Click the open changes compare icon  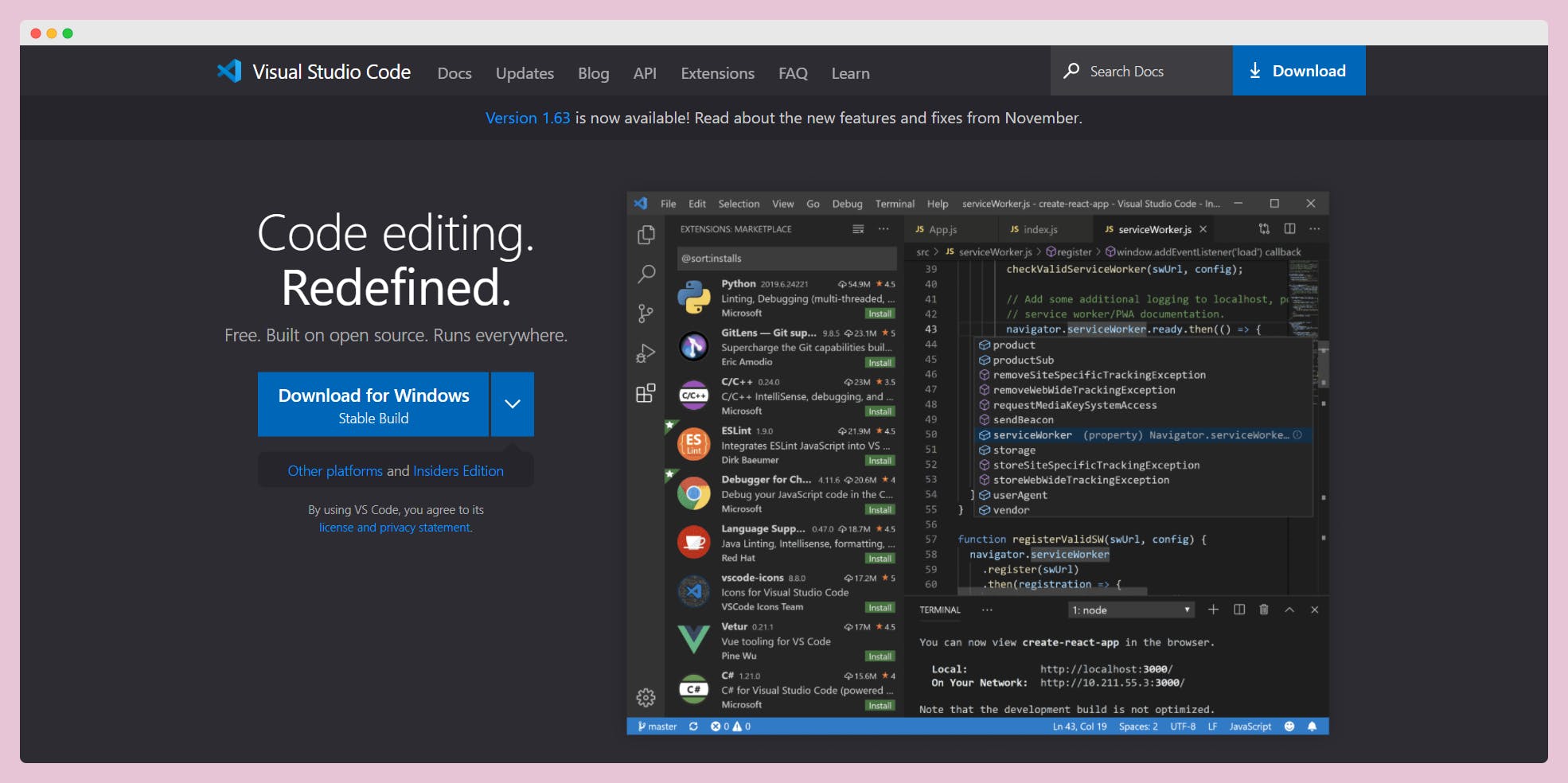click(x=1264, y=229)
